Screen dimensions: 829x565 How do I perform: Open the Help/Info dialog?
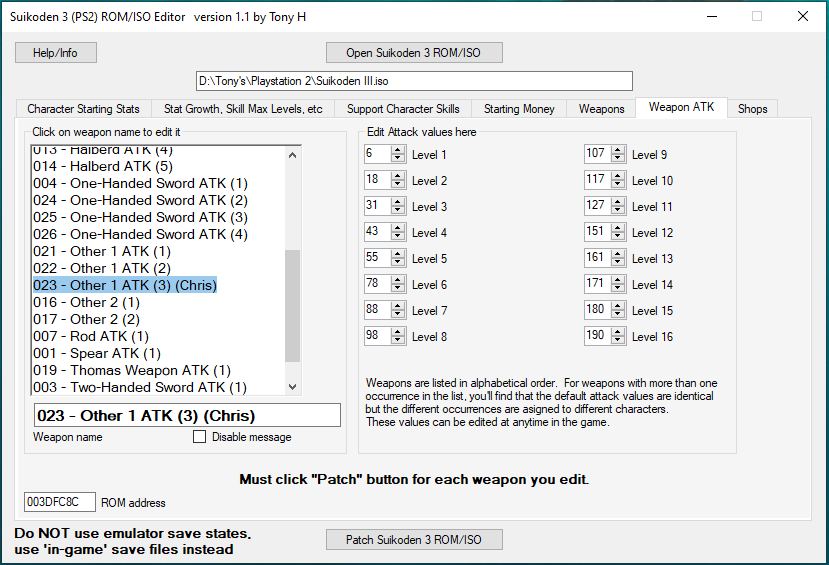tap(56, 53)
